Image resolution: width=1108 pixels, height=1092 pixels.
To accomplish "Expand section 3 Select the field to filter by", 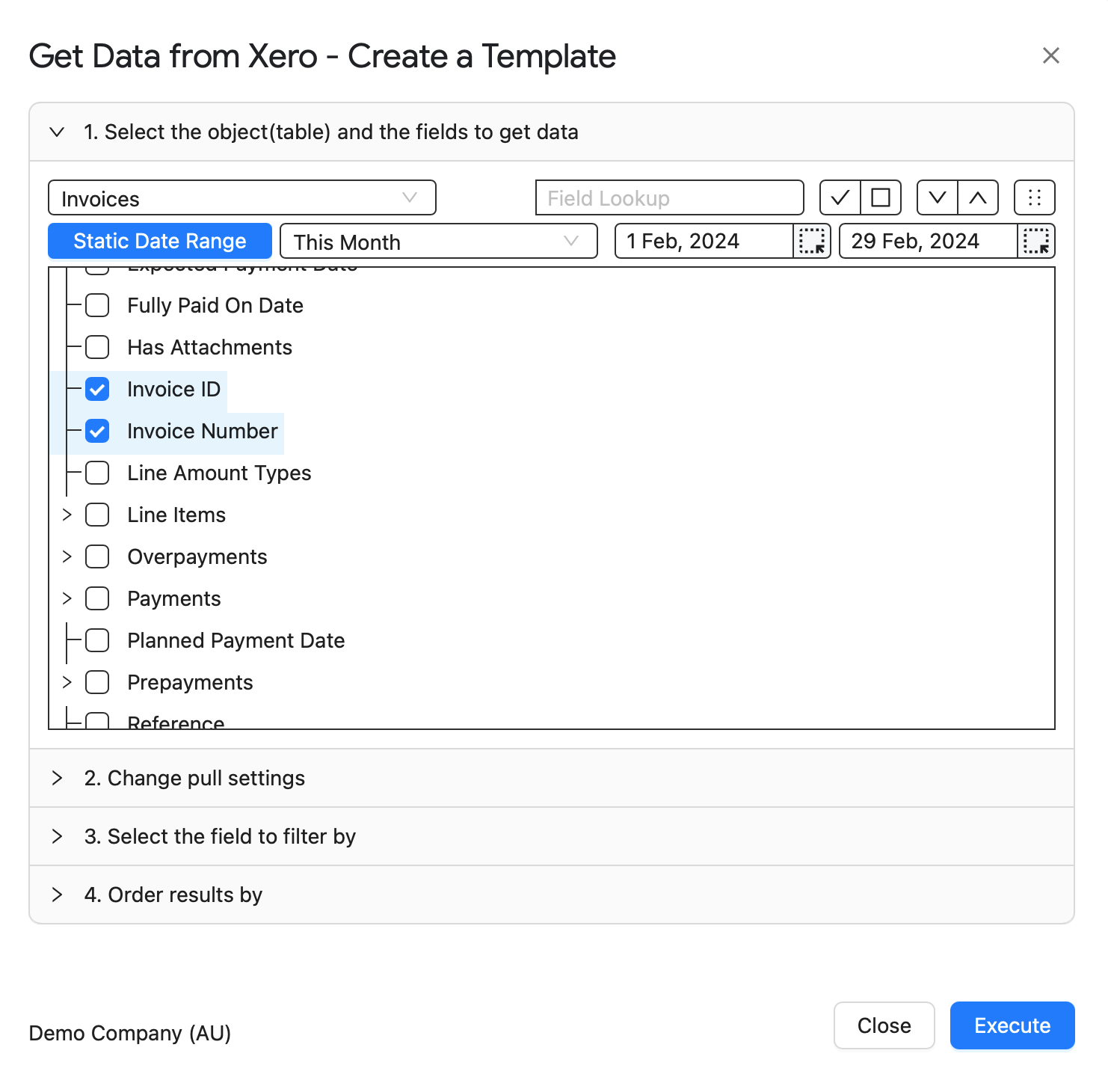I will tap(552, 836).
